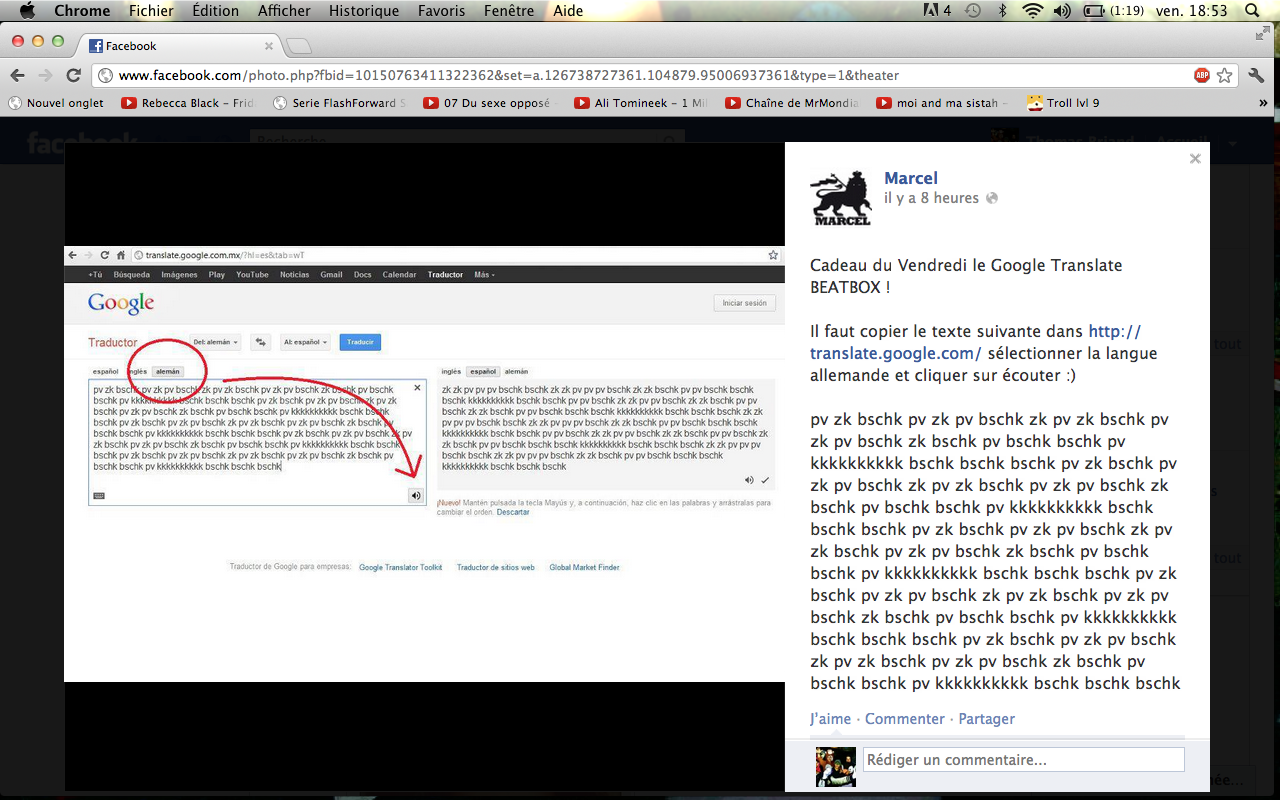Viewport: 1280px width, 800px height.
Task: Click the date and time 'ven. 18:53'
Action: (x=1191, y=11)
